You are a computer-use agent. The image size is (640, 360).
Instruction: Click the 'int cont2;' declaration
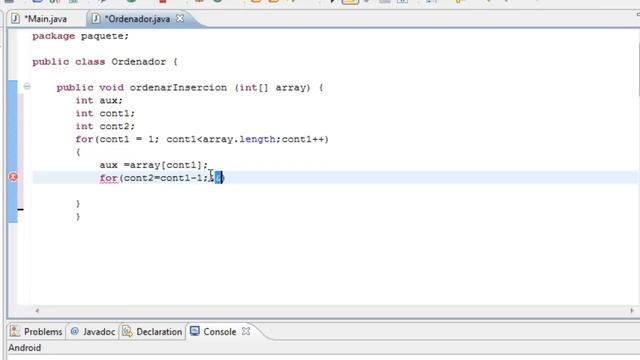[x=105, y=127]
